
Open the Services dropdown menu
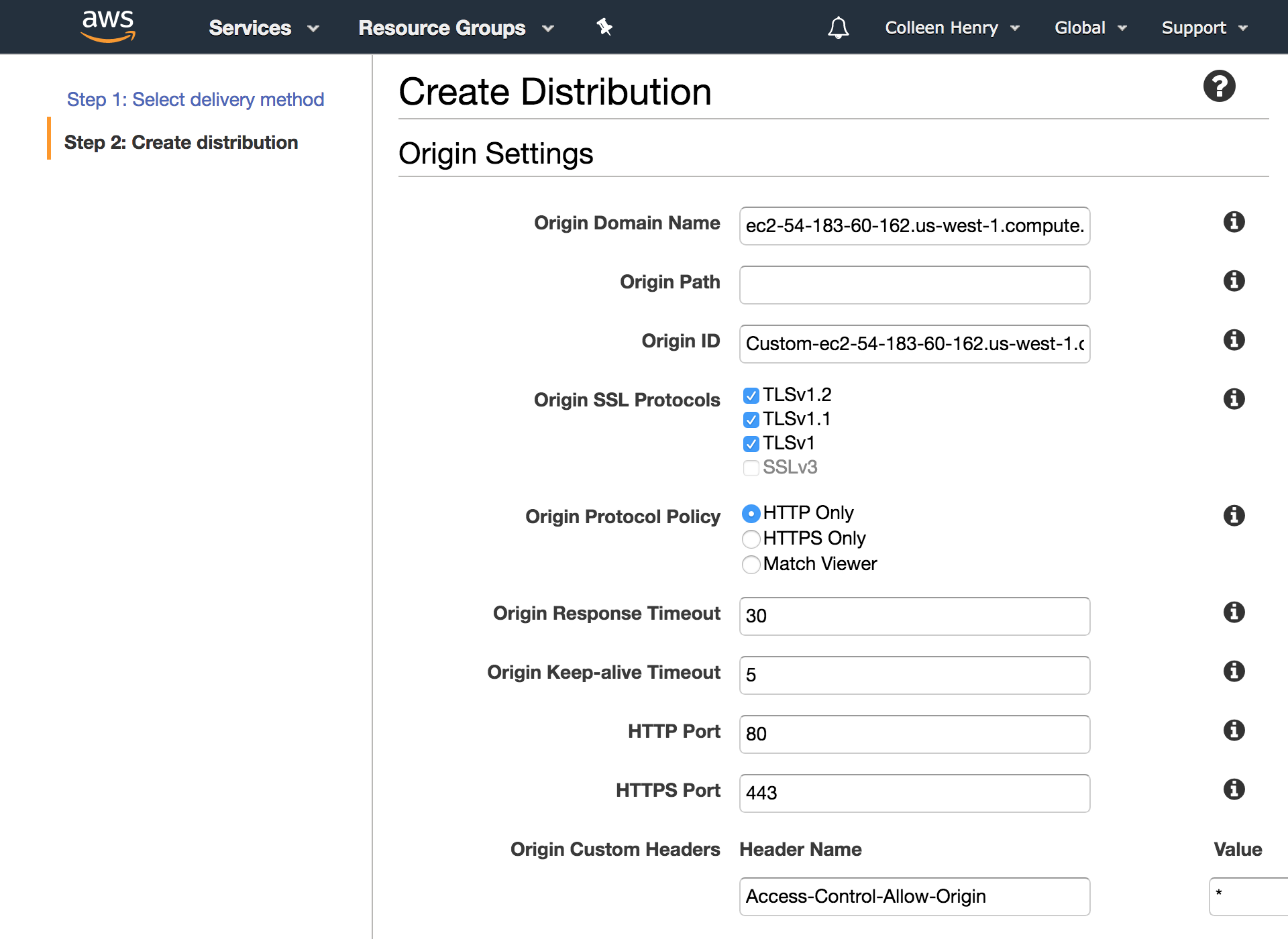(264, 27)
